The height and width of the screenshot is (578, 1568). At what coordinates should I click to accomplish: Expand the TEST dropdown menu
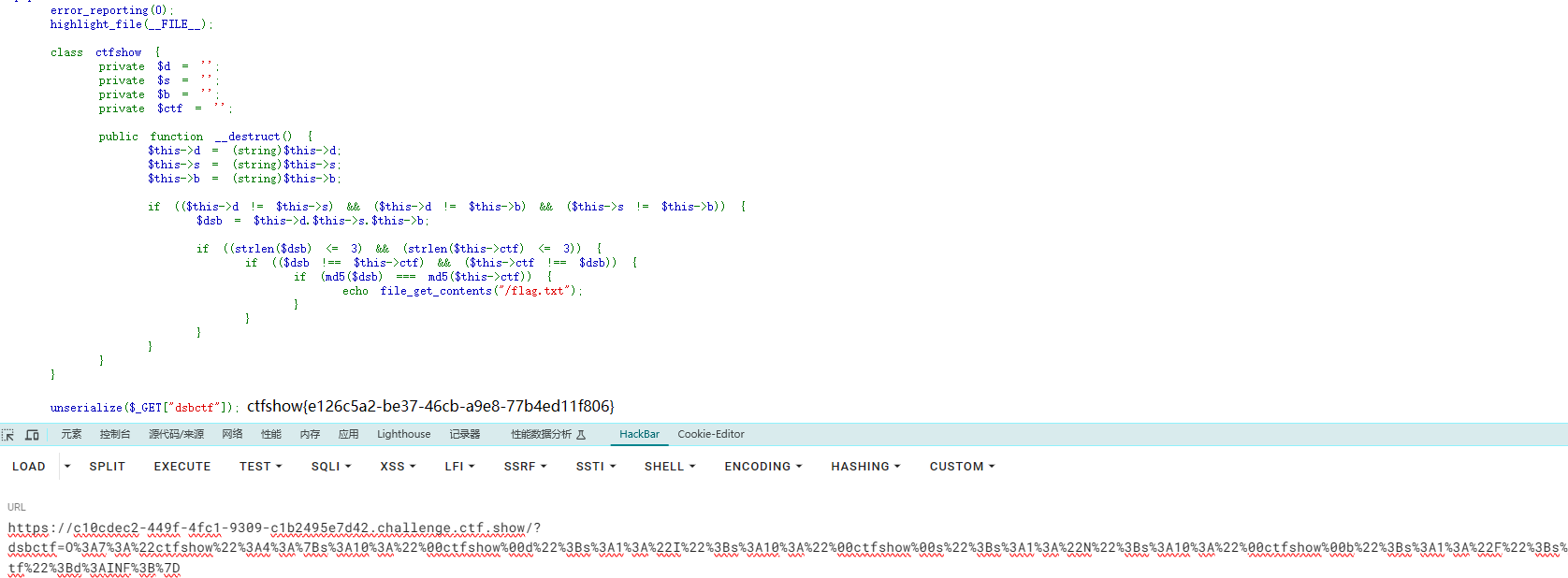260,467
